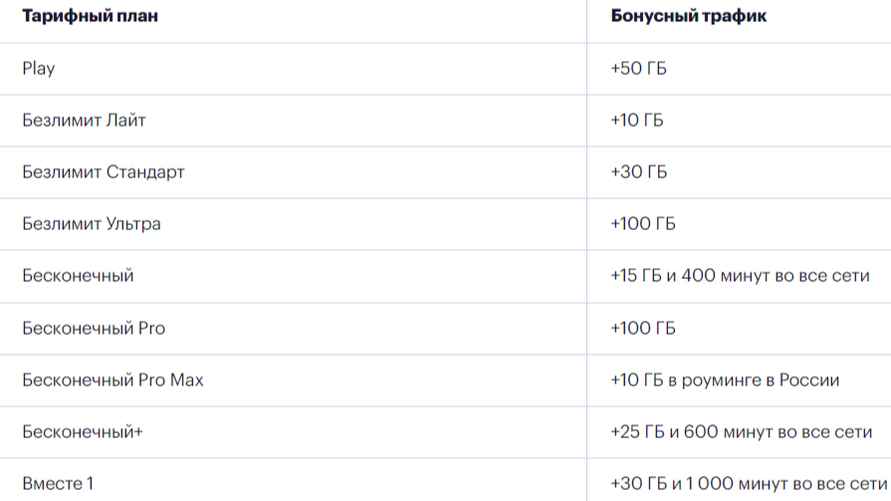
Task: Click the "Бесконечный Pro" tariff name
Action: tap(94, 328)
